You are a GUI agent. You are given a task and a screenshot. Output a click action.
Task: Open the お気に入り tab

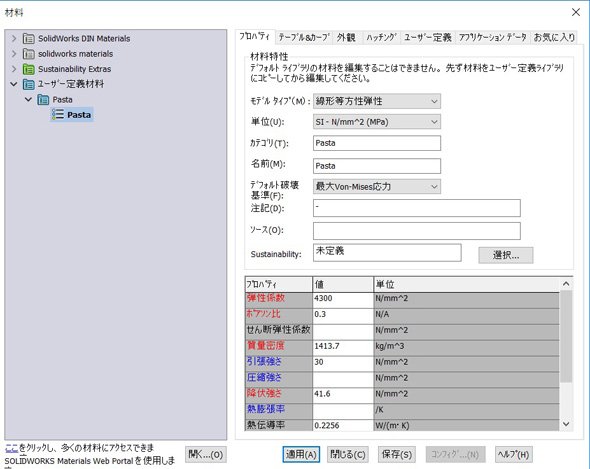554,37
